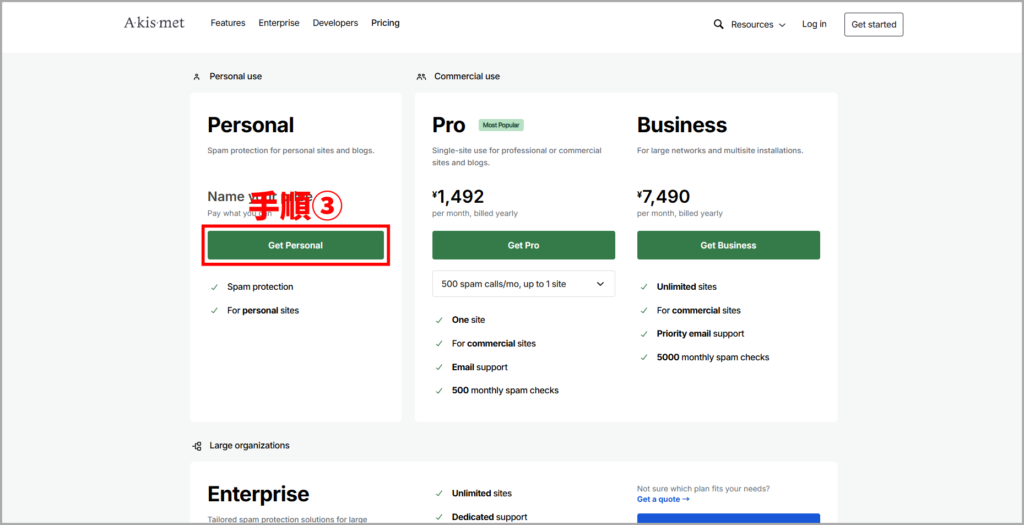The width and height of the screenshot is (1024, 525).
Task: Click checkmark beside Unlimited sites in Business
Action: (644, 287)
